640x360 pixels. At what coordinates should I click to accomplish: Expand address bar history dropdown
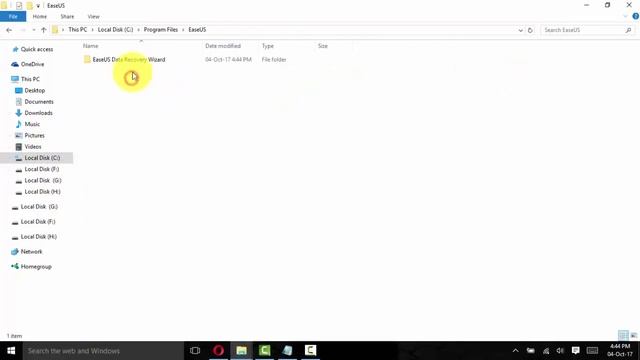click(520, 30)
